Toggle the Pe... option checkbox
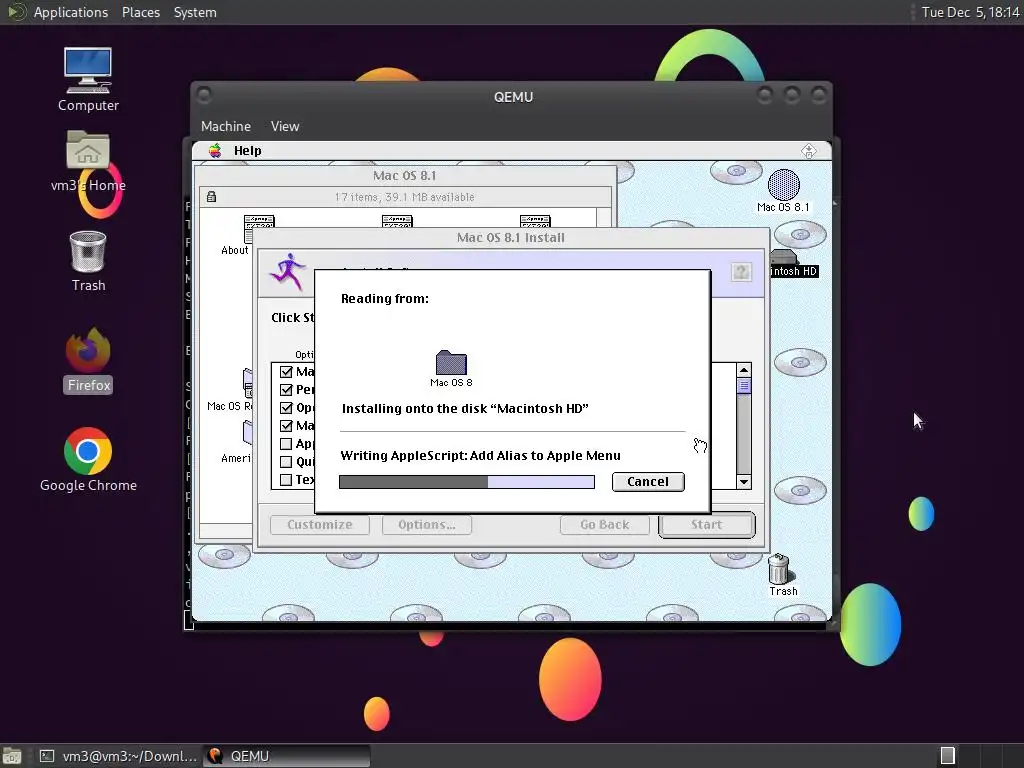1024x768 pixels. click(x=286, y=390)
